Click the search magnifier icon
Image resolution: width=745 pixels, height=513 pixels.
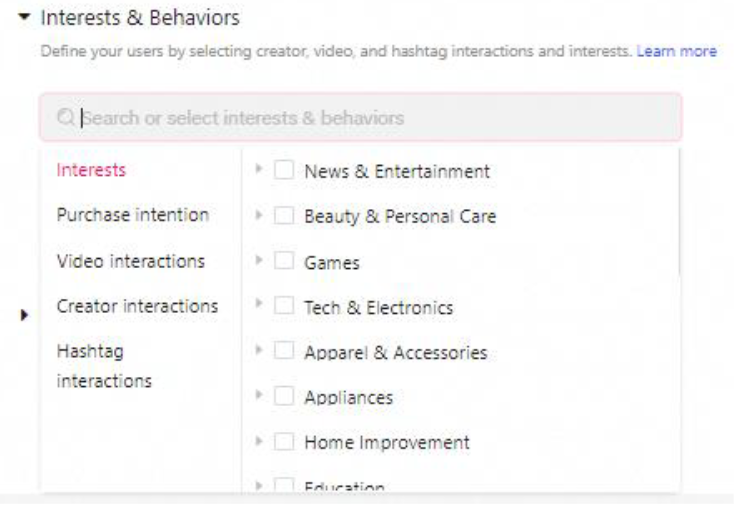(x=66, y=118)
